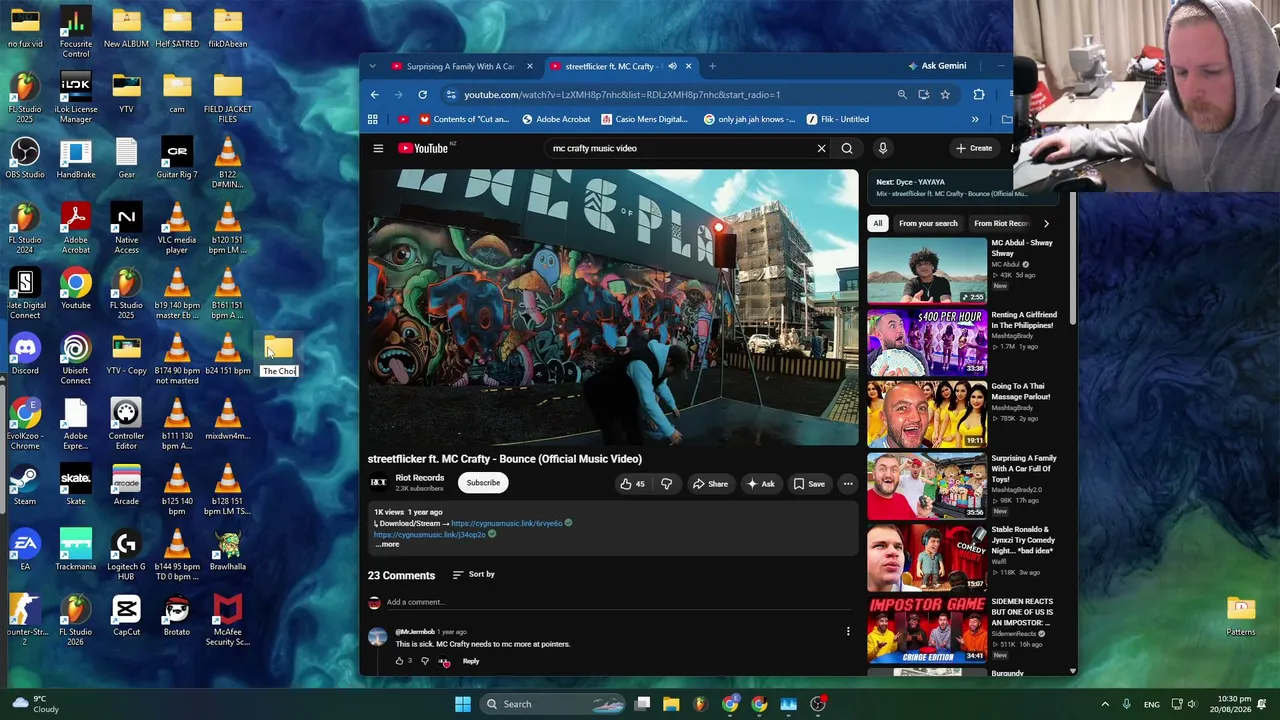Click the YouTube search magnifier button
1280x720 pixels.
(x=847, y=148)
